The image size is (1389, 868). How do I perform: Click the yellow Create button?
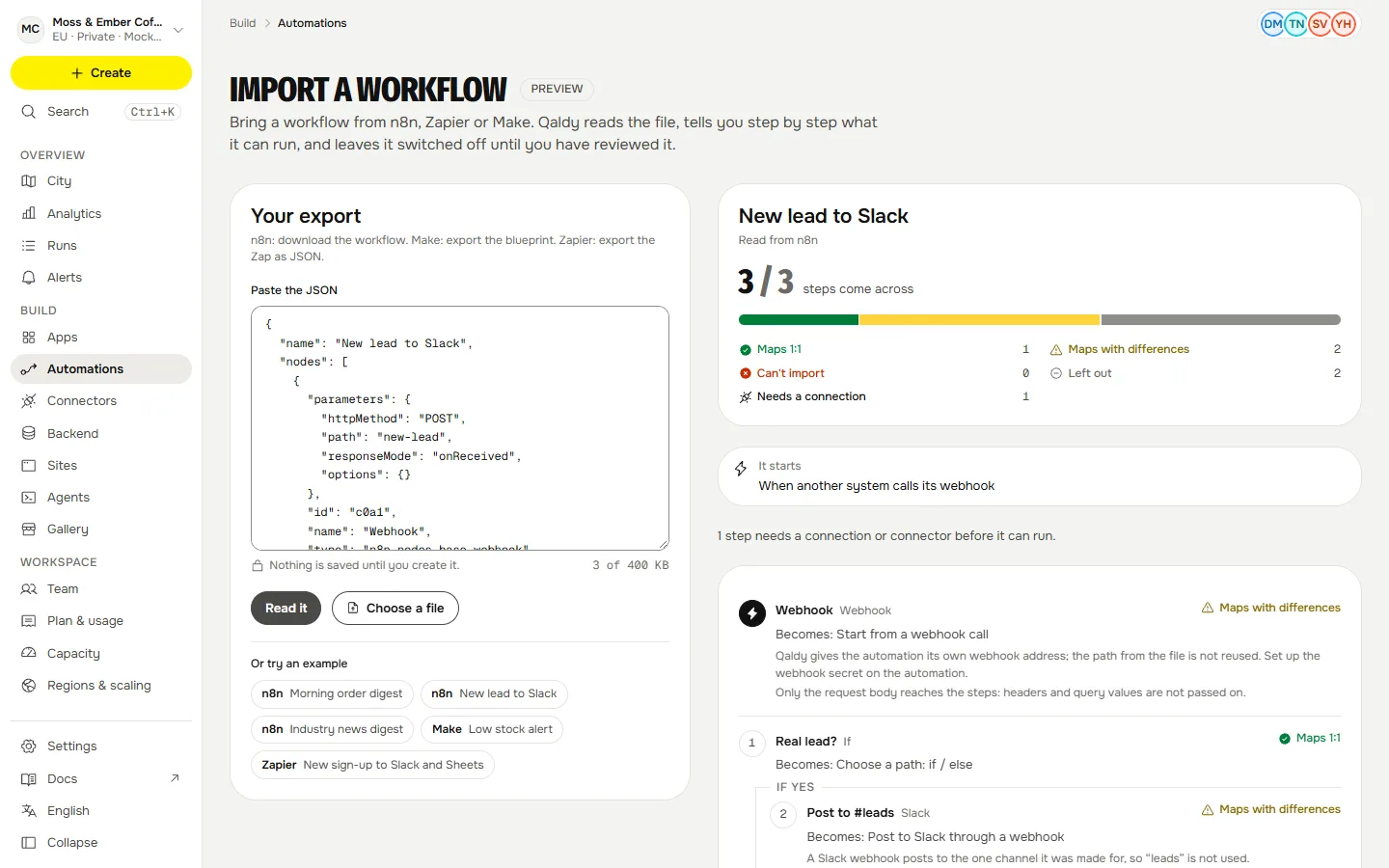(101, 73)
